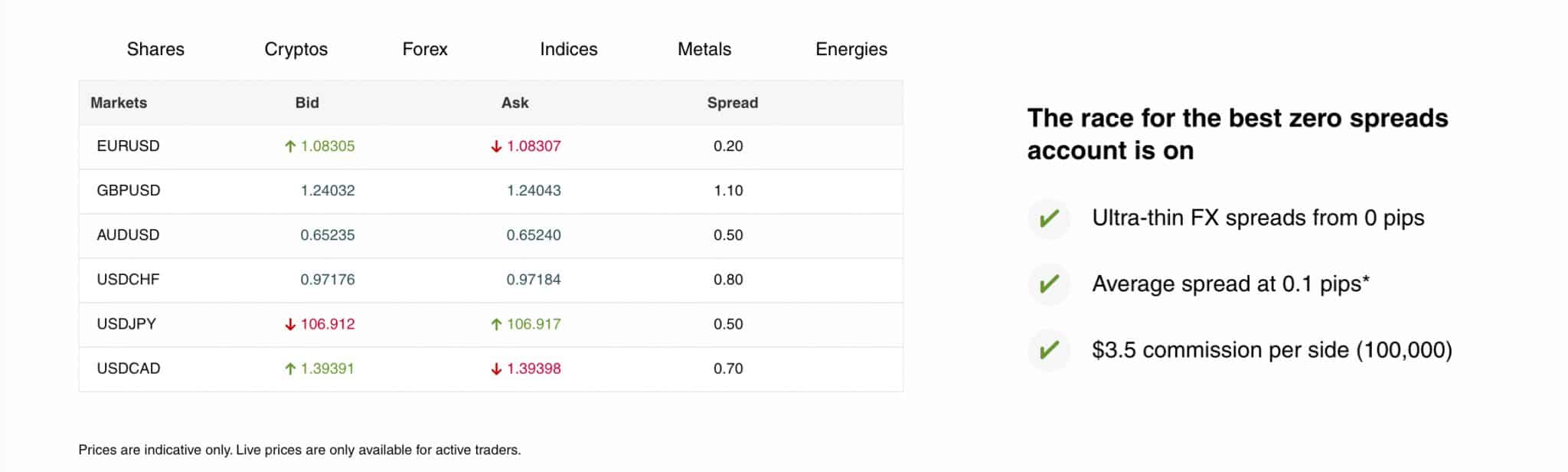Click the green up arrow beside USDJPY ask
The height and width of the screenshot is (472, 1568).
496,323
